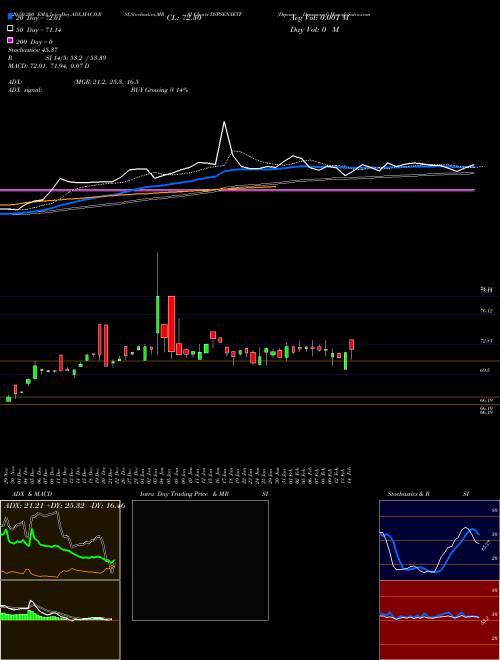Click the 'ADX signal:' label
500x660 pixels.
(x=25, y=90)
